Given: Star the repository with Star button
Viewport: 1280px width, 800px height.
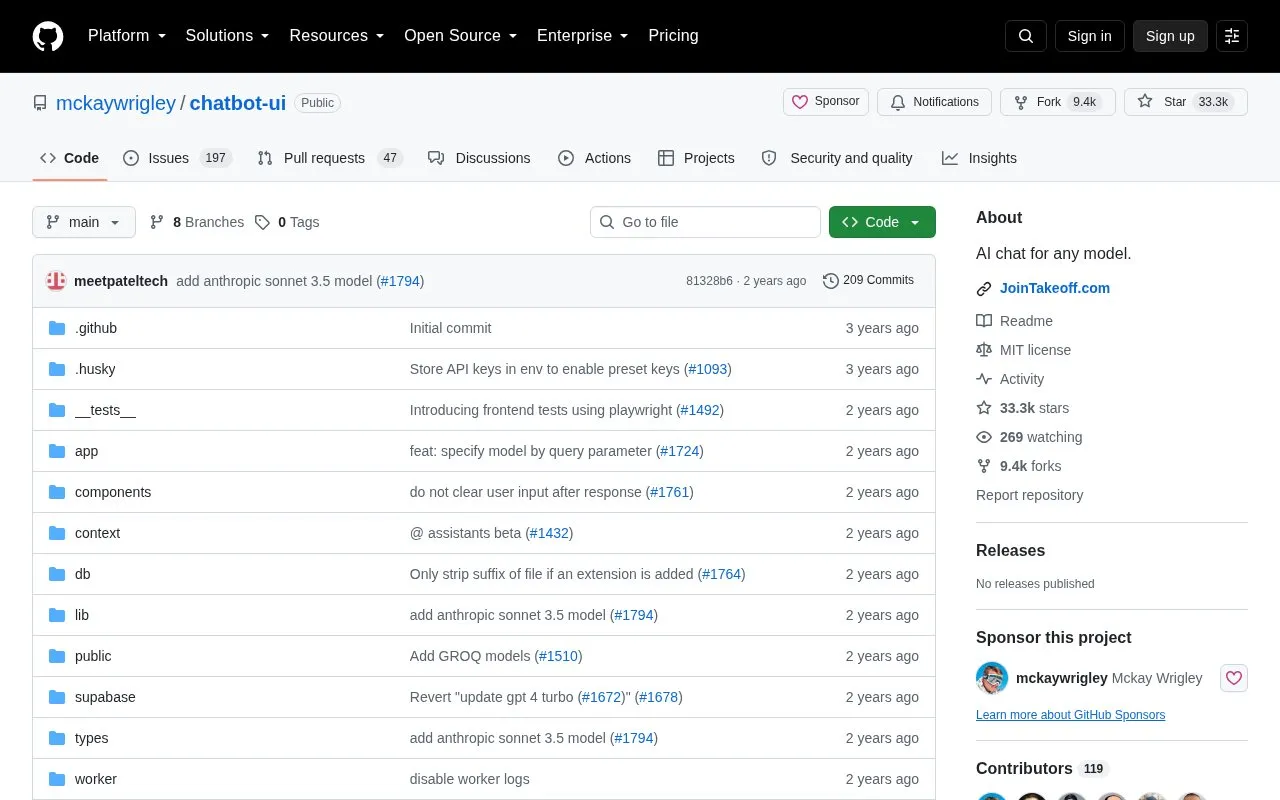Looking at the screenshot, I should coord(1186,102).
